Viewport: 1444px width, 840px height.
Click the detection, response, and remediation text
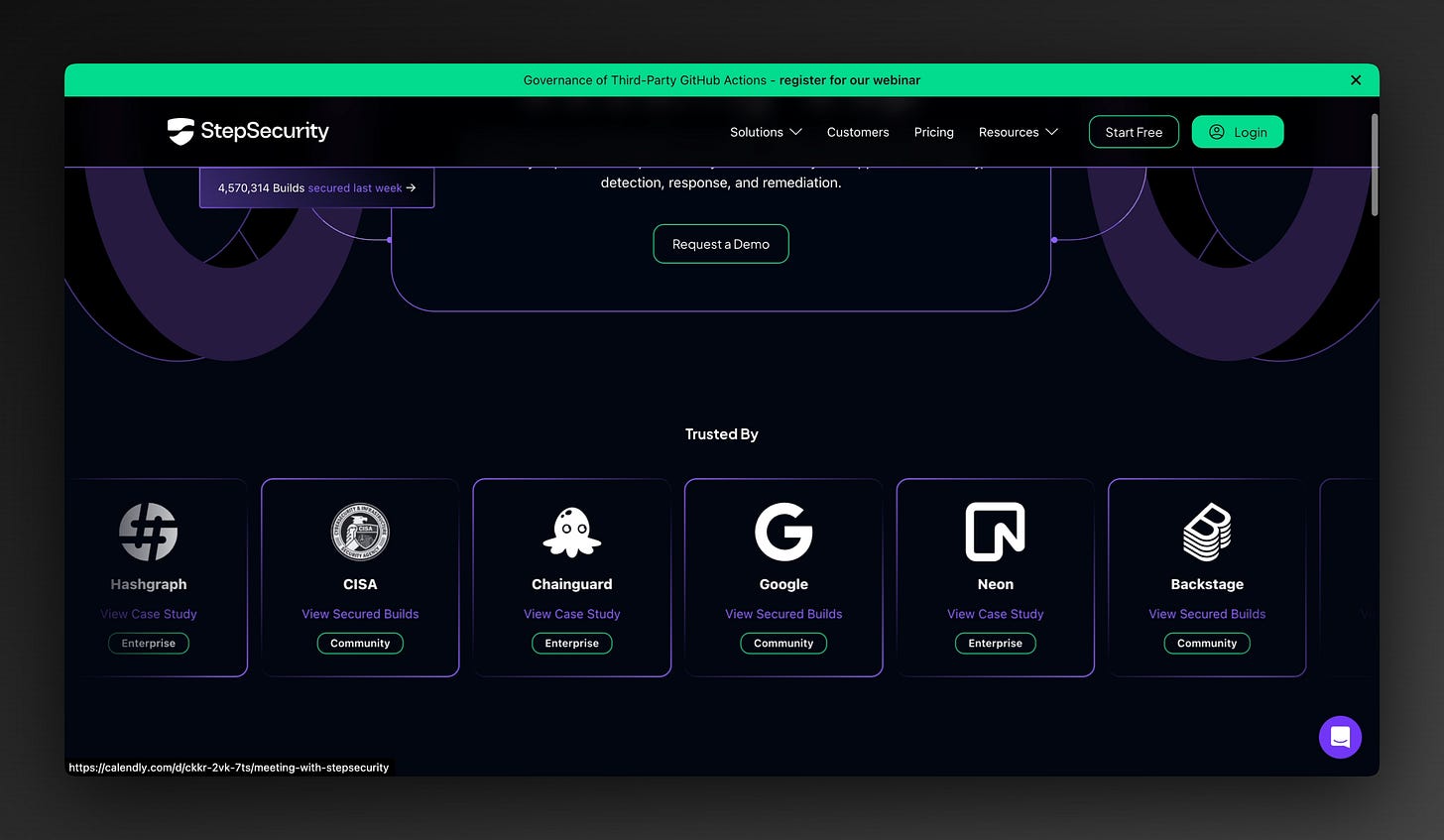click(x=721, y=182)
